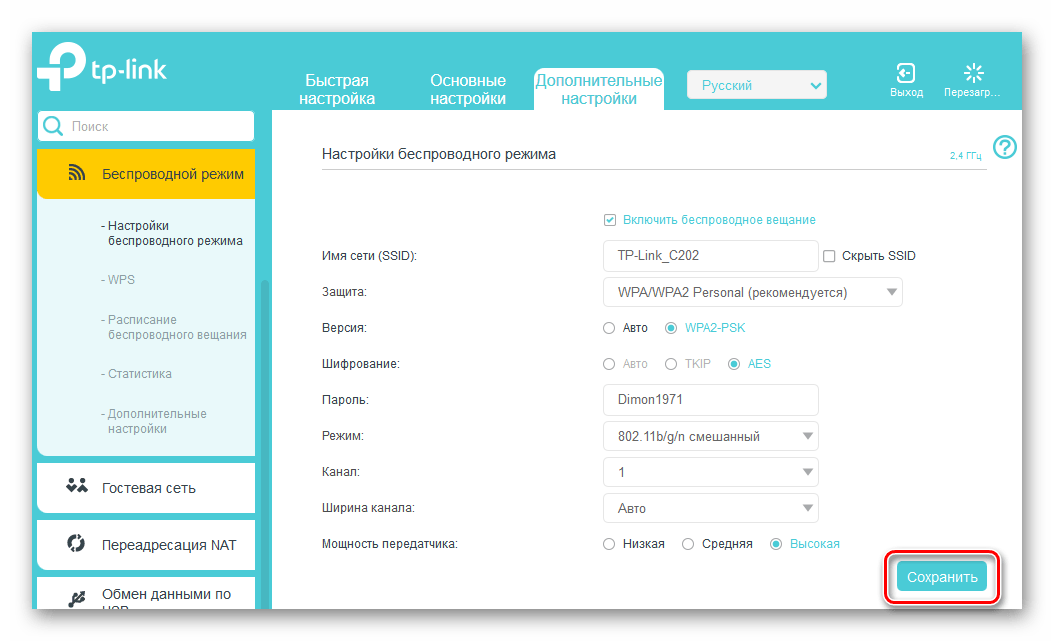Click the TP-Link logo
The width and height of the screenshot is (1054, 641).
point(102,70)
